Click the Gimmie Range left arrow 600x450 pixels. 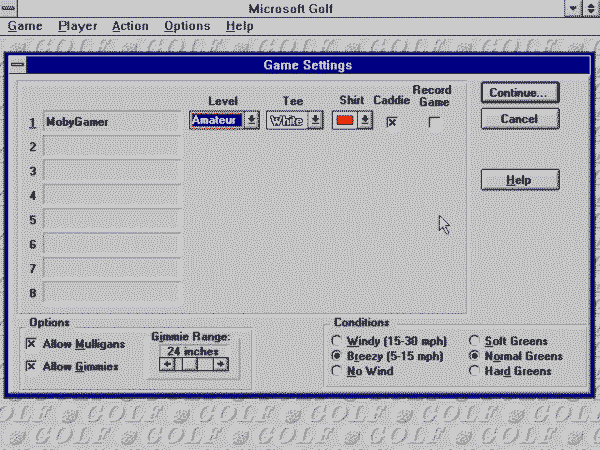tap(167, 365)
